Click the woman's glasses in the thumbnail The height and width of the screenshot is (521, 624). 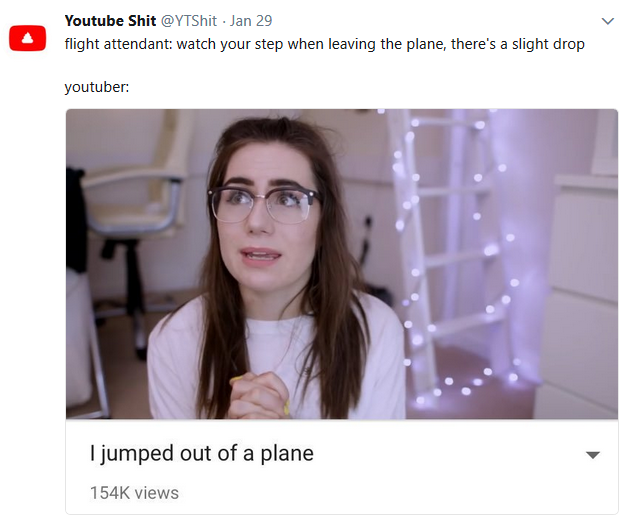263,204
